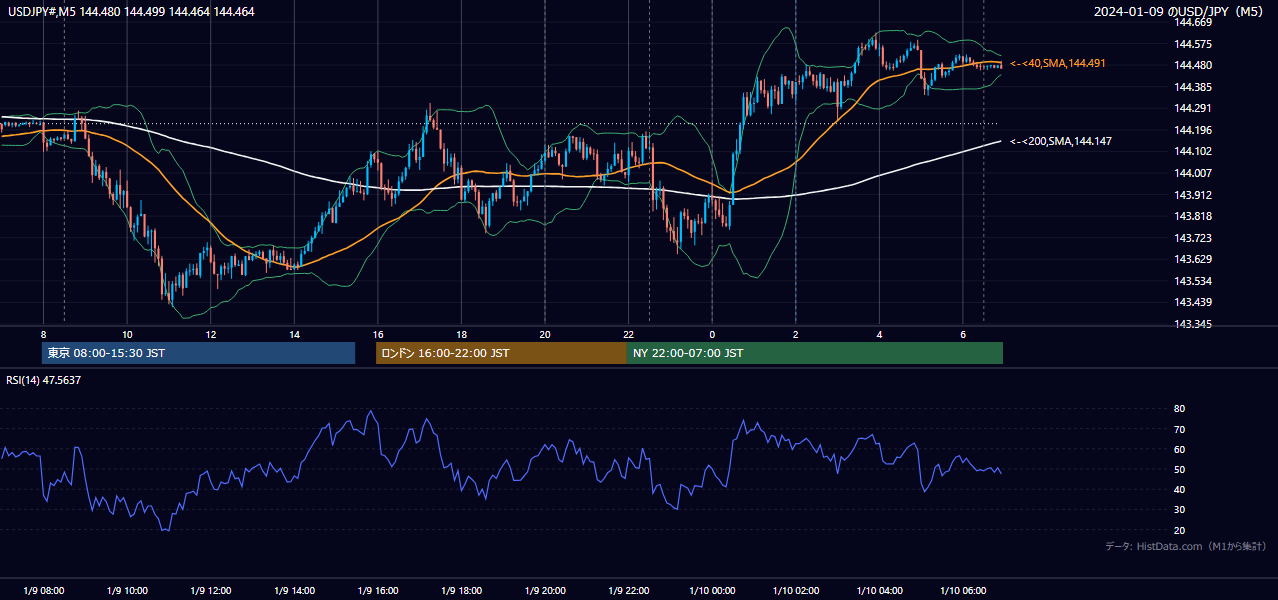Click the 1/10 00:00 time axis label
Image resolution: width=1278 pixels, height=600 pixels.
712,590
